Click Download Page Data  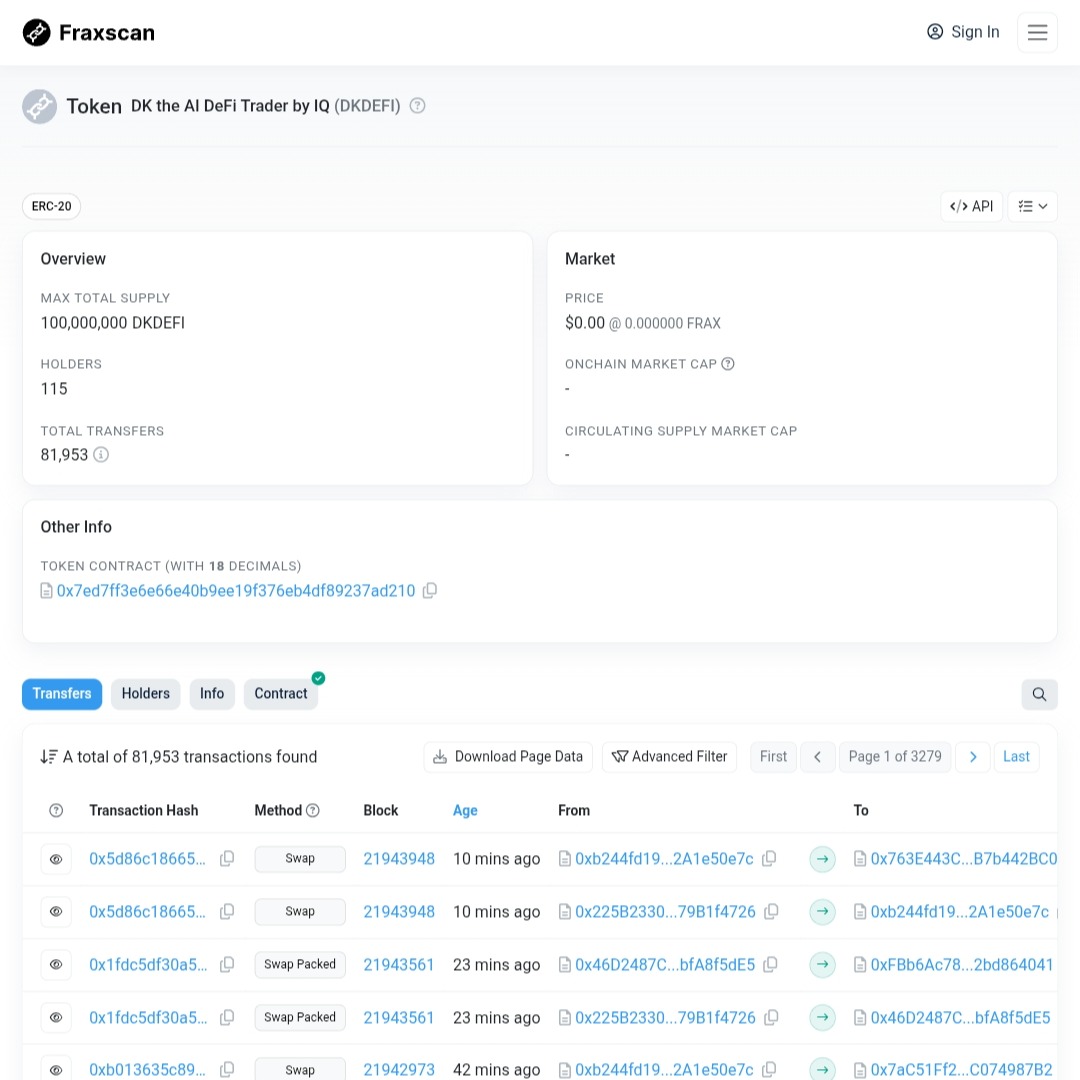tap(508, 757)
